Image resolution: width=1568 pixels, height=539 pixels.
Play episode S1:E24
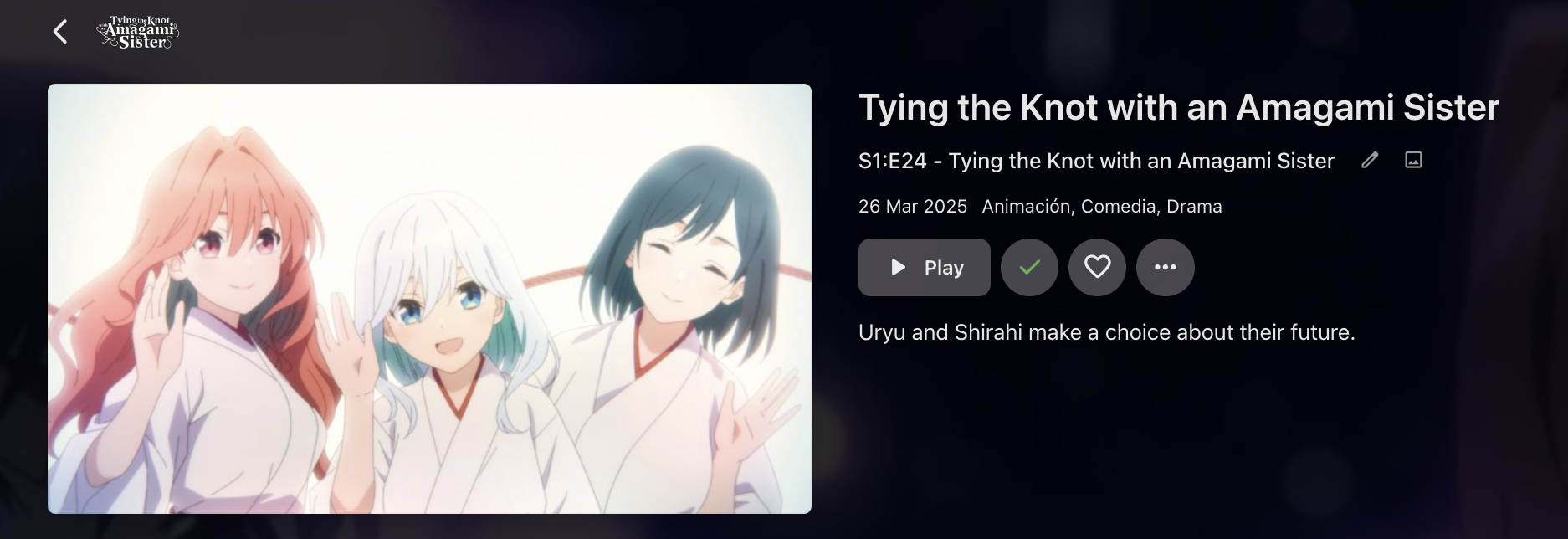pyautogui.click(x=925, y=267)
